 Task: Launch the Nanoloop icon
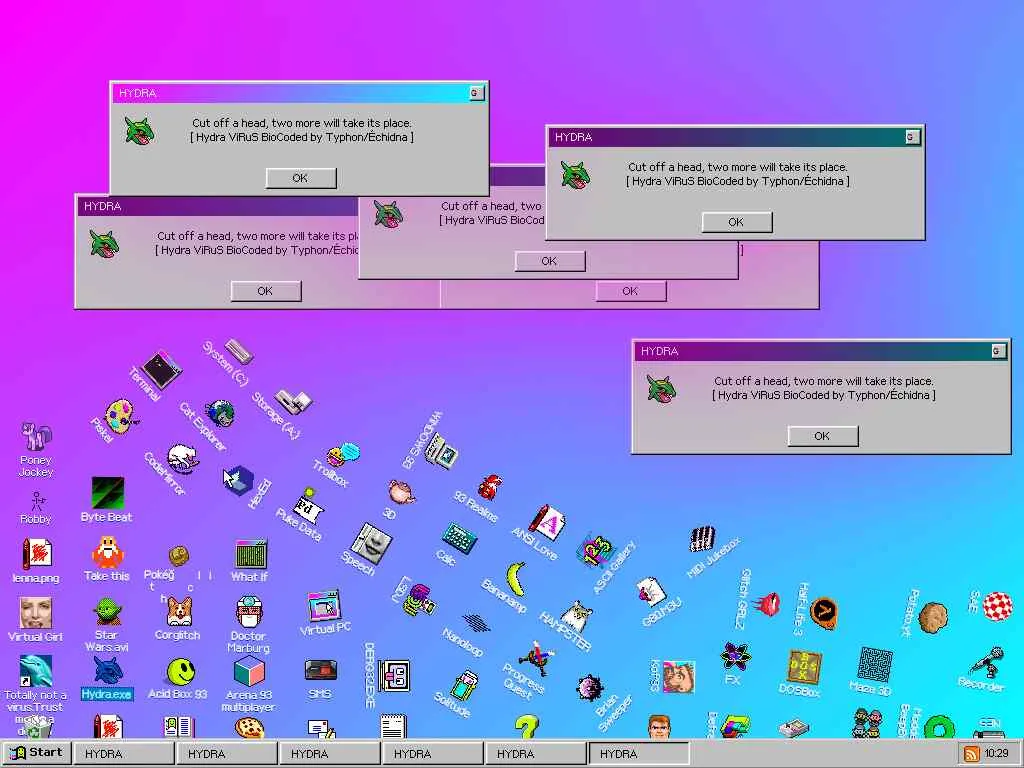[x=476, y=622]
